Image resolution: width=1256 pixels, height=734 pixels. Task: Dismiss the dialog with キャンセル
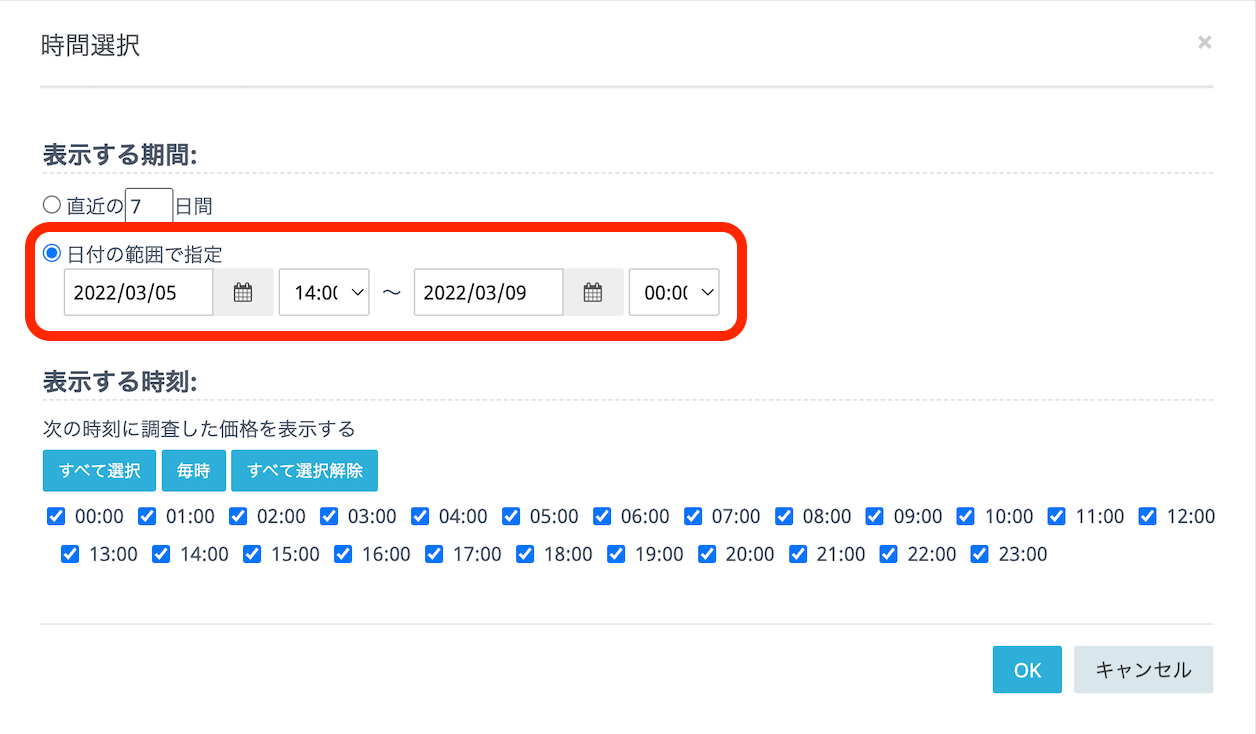[x=1143, y=670]
